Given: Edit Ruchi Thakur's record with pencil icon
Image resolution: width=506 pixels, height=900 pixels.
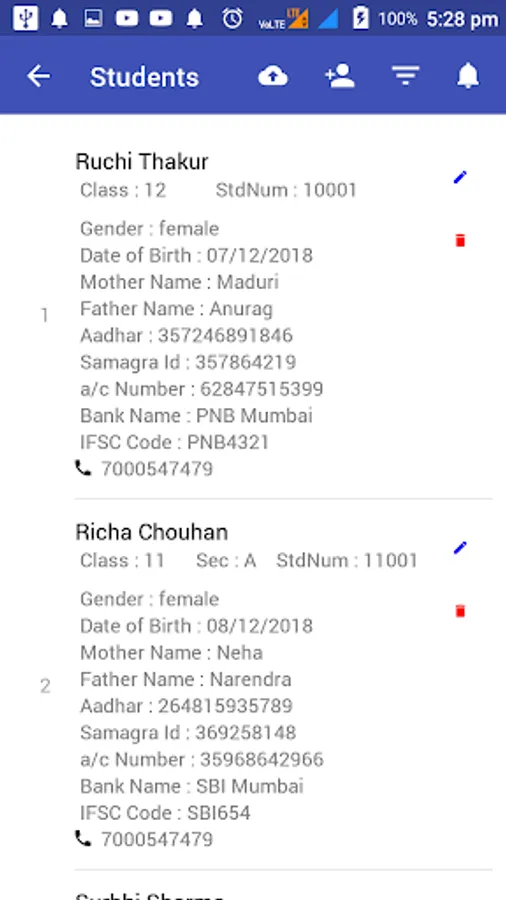Looking at the screenshot, I should [460, 177].
